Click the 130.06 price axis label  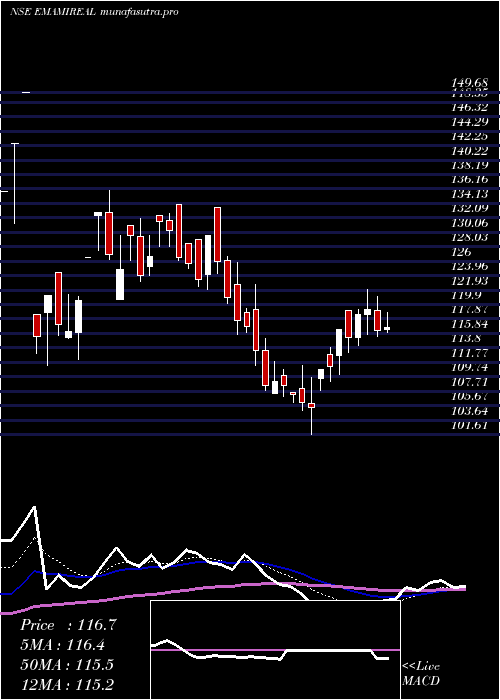coord(470,223)
